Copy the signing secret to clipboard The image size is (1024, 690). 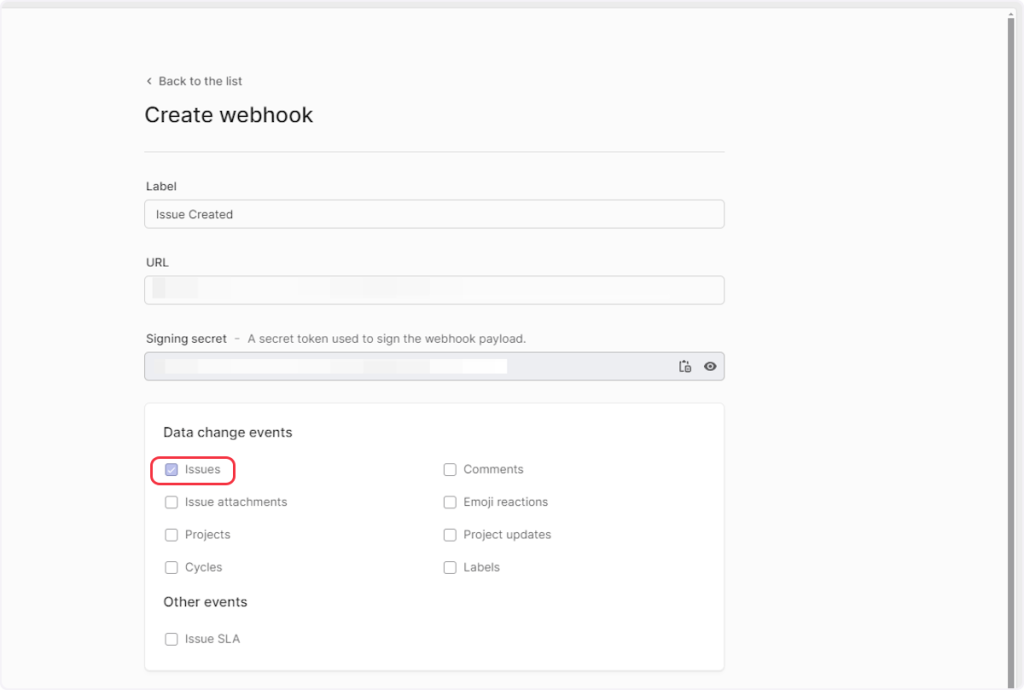pos(685,367)
